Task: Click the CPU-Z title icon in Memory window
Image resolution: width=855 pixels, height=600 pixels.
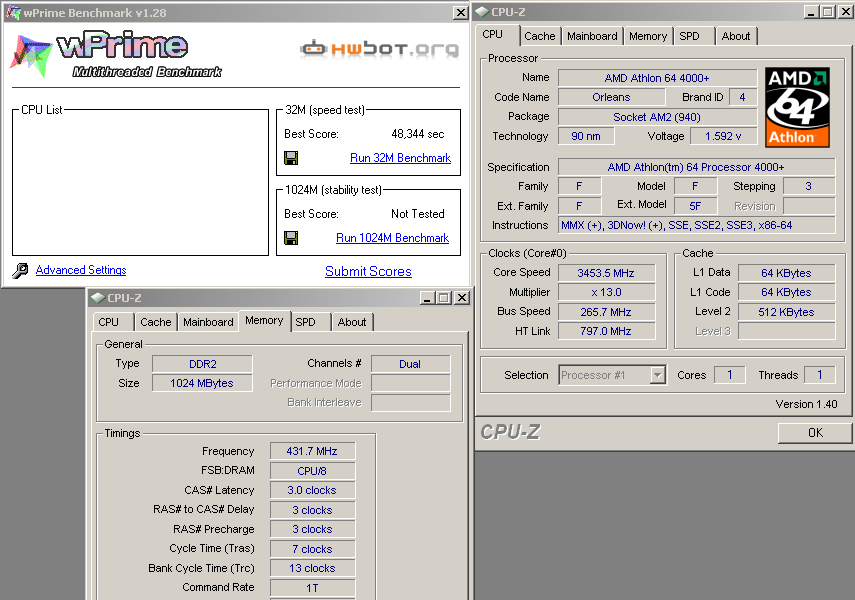Action: coord(98,298)
